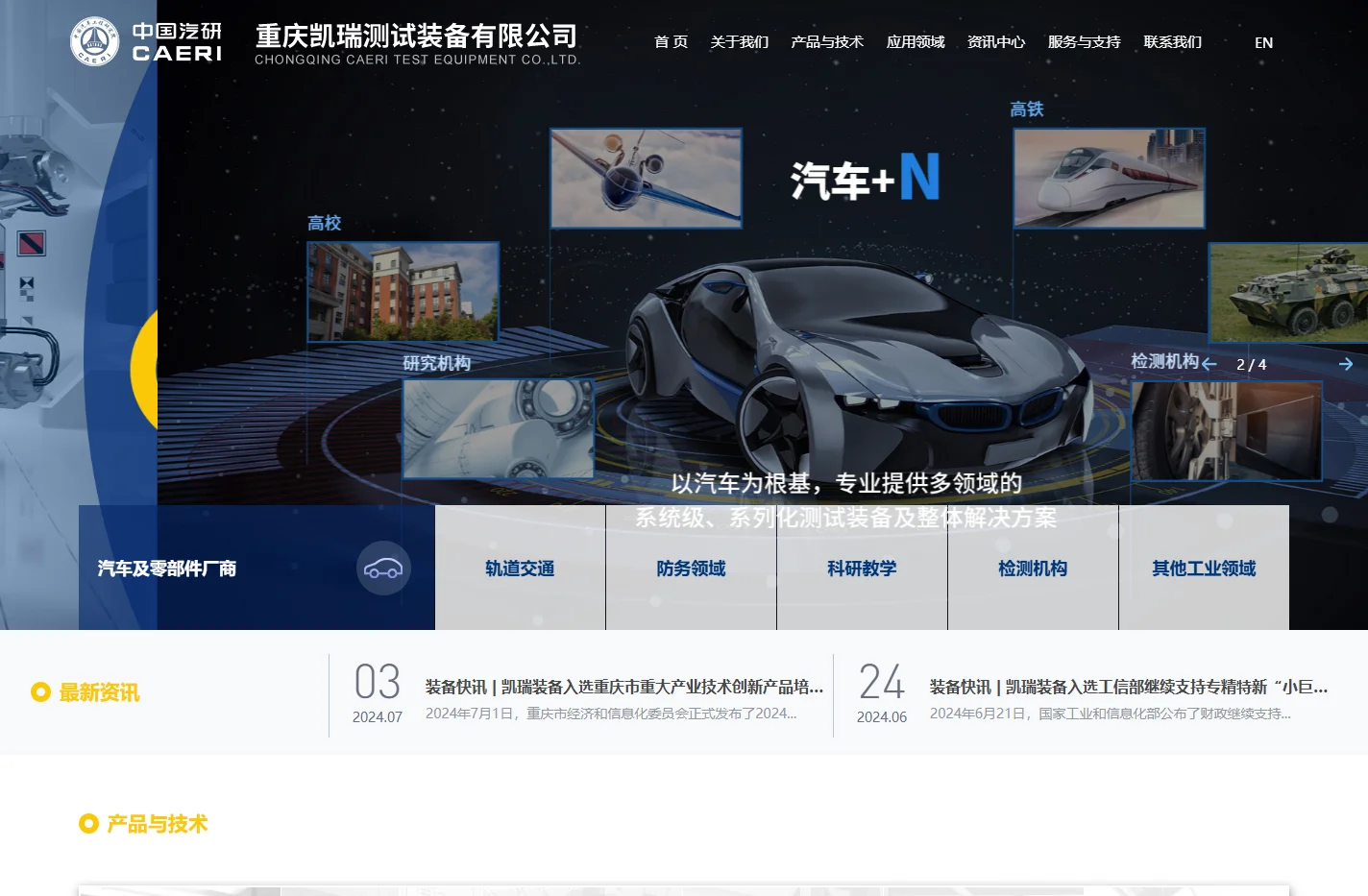Open 产品与技术 navigation item

[827, 42]
